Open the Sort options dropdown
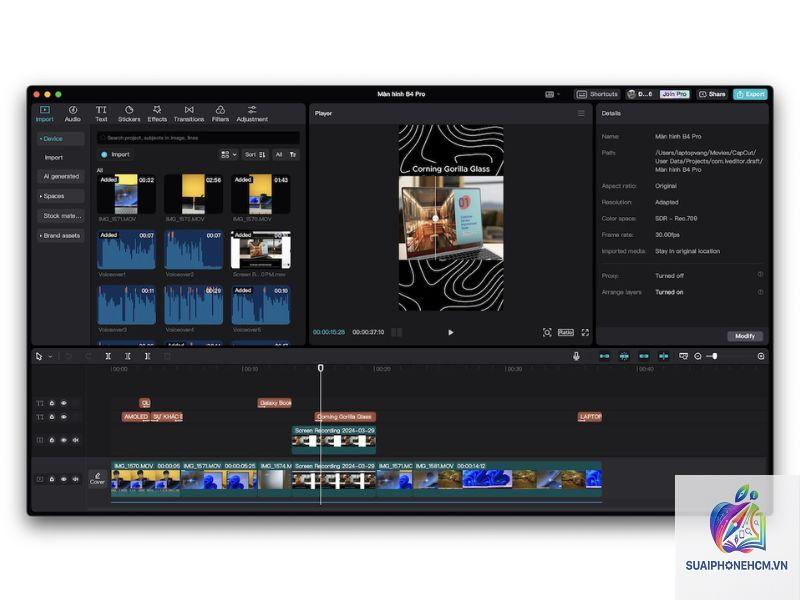The image size is (800, 600). point(255,155)
